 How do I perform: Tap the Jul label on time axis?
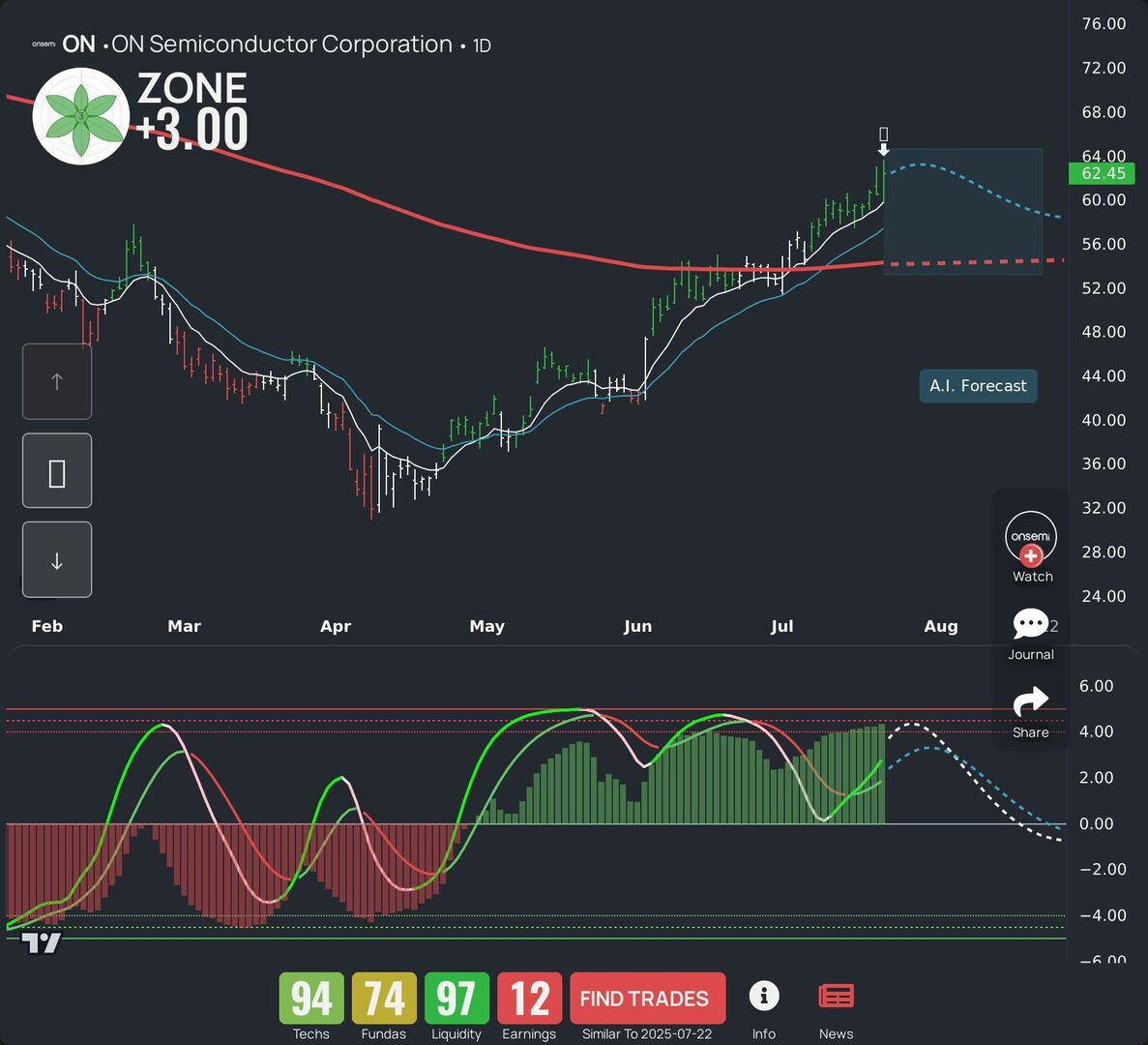click(781, 626)
